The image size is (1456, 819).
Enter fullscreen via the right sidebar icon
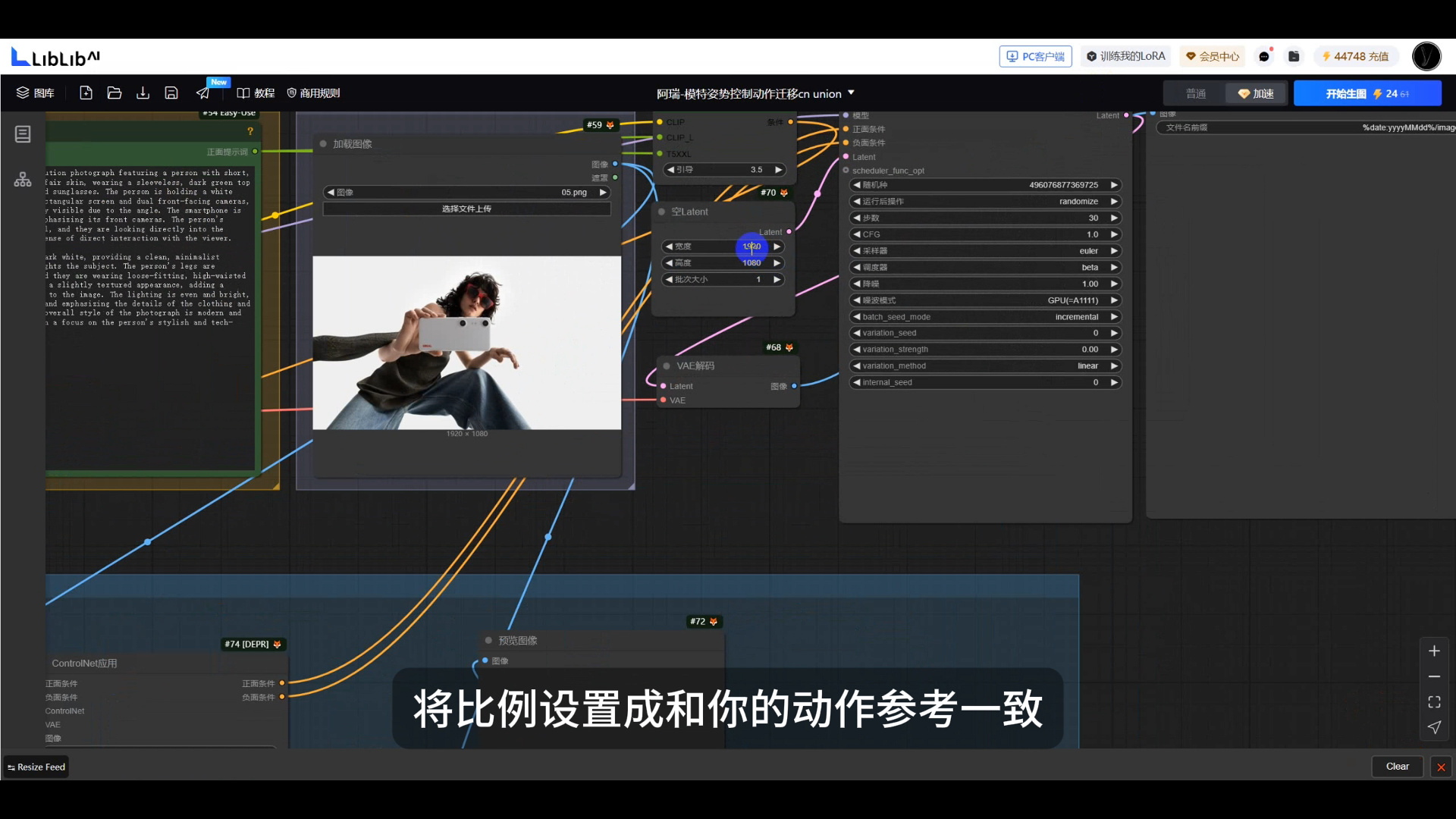[1434, 701]
